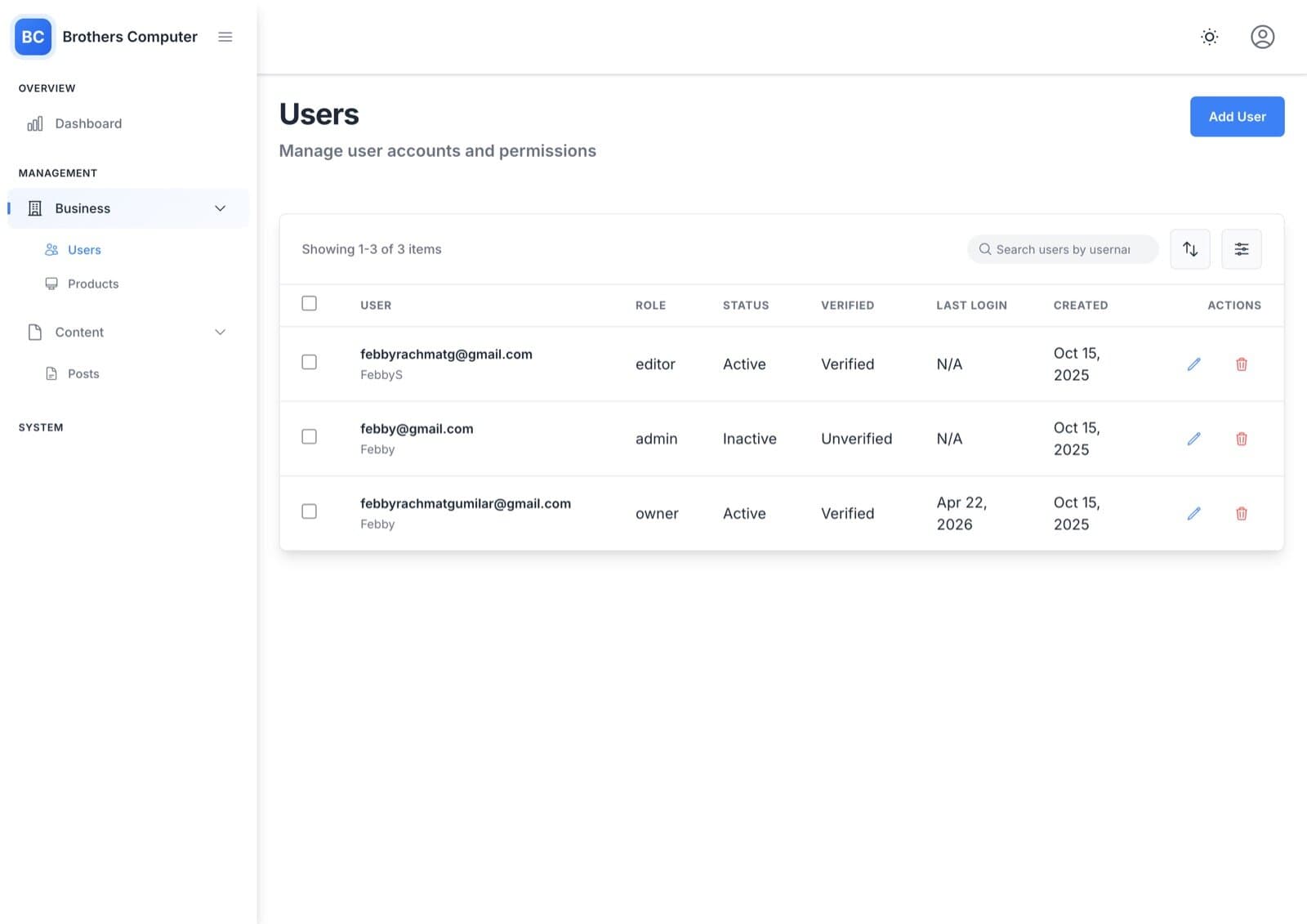Image resolution: width=1307 pixels, height=924 pixels.
Task: Collapse sidebar with hamburger menu icon
Action: (225, 37)
